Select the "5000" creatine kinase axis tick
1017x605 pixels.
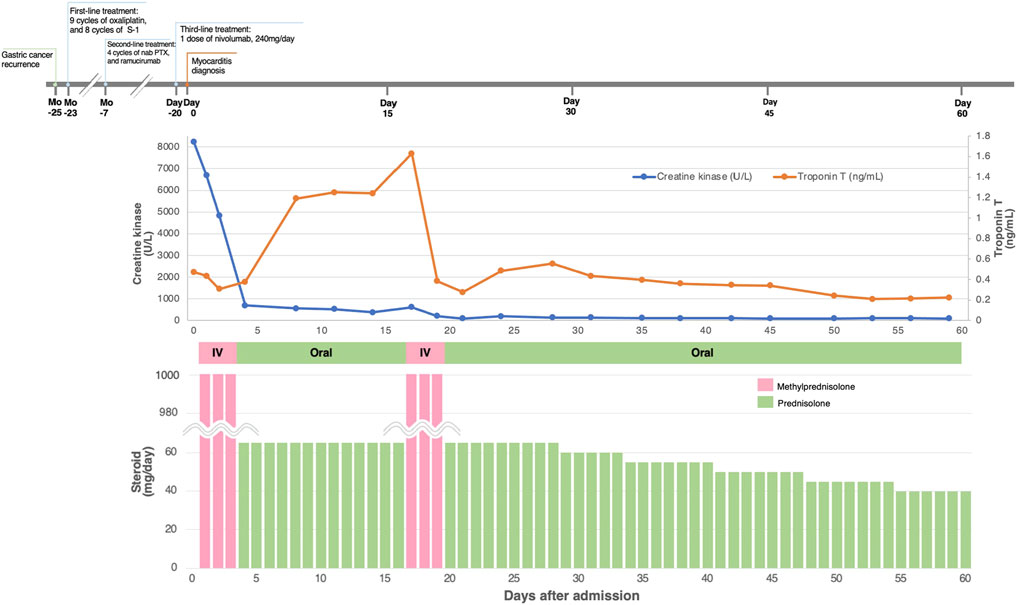(x=168, y=211)
